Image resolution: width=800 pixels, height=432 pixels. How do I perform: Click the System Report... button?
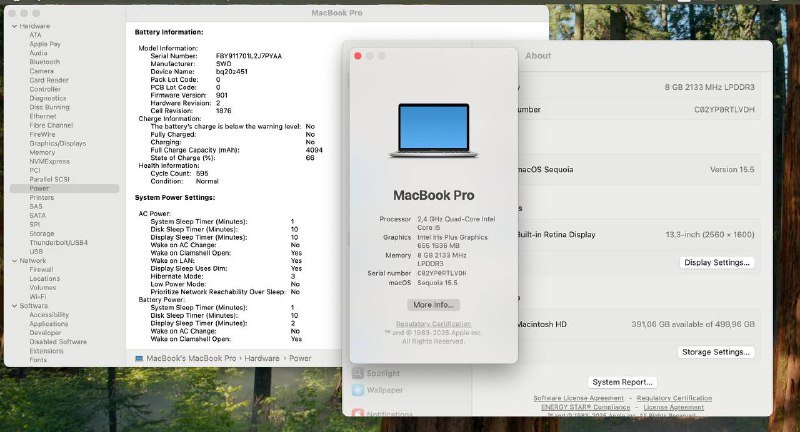tap(622, 382)
